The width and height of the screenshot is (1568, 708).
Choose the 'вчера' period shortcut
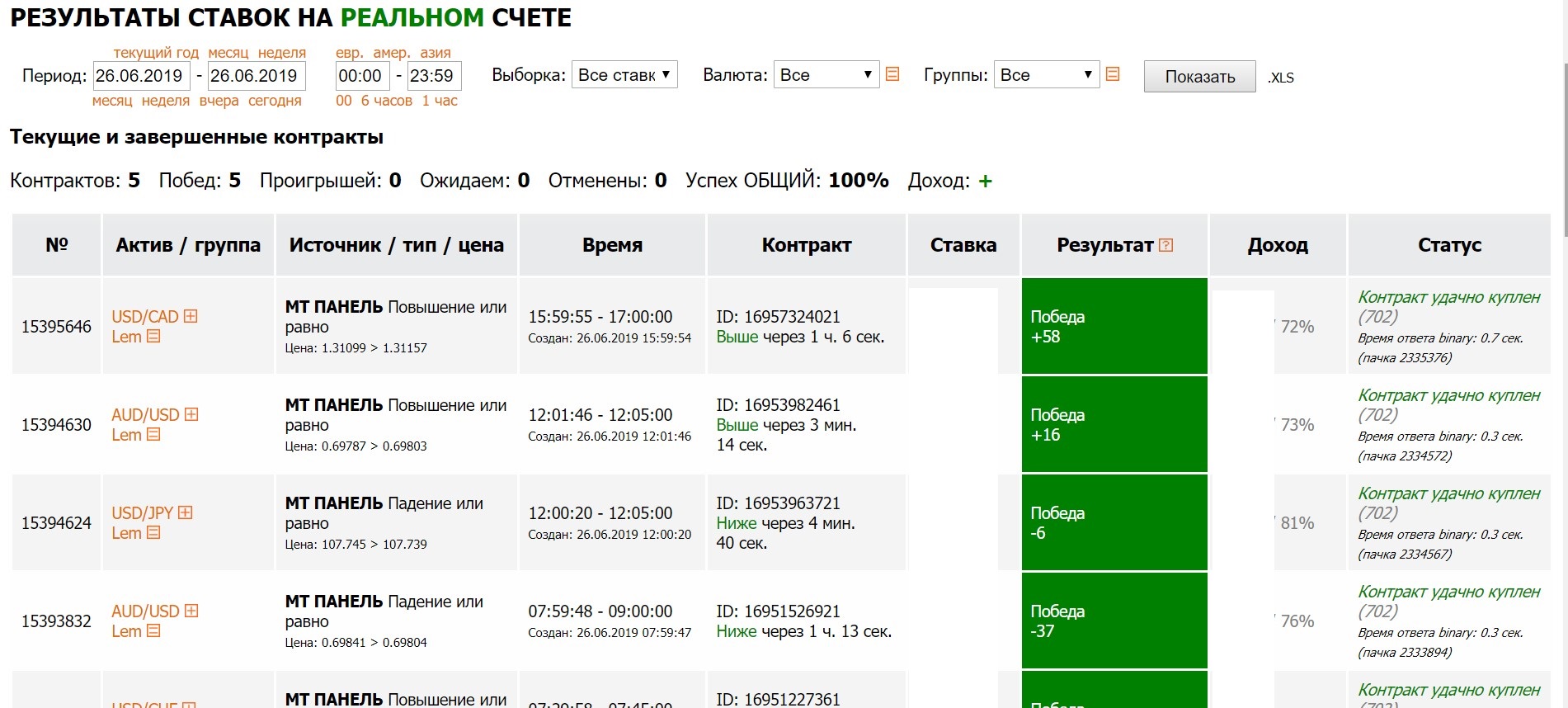click(219, 101)
